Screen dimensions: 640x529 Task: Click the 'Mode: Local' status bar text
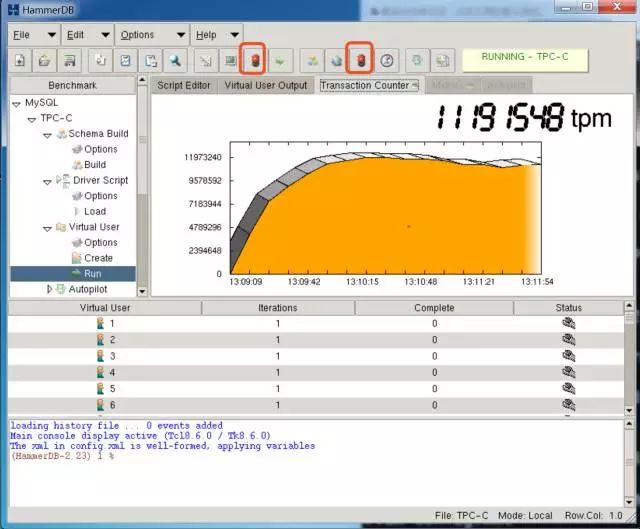point(525,516)
